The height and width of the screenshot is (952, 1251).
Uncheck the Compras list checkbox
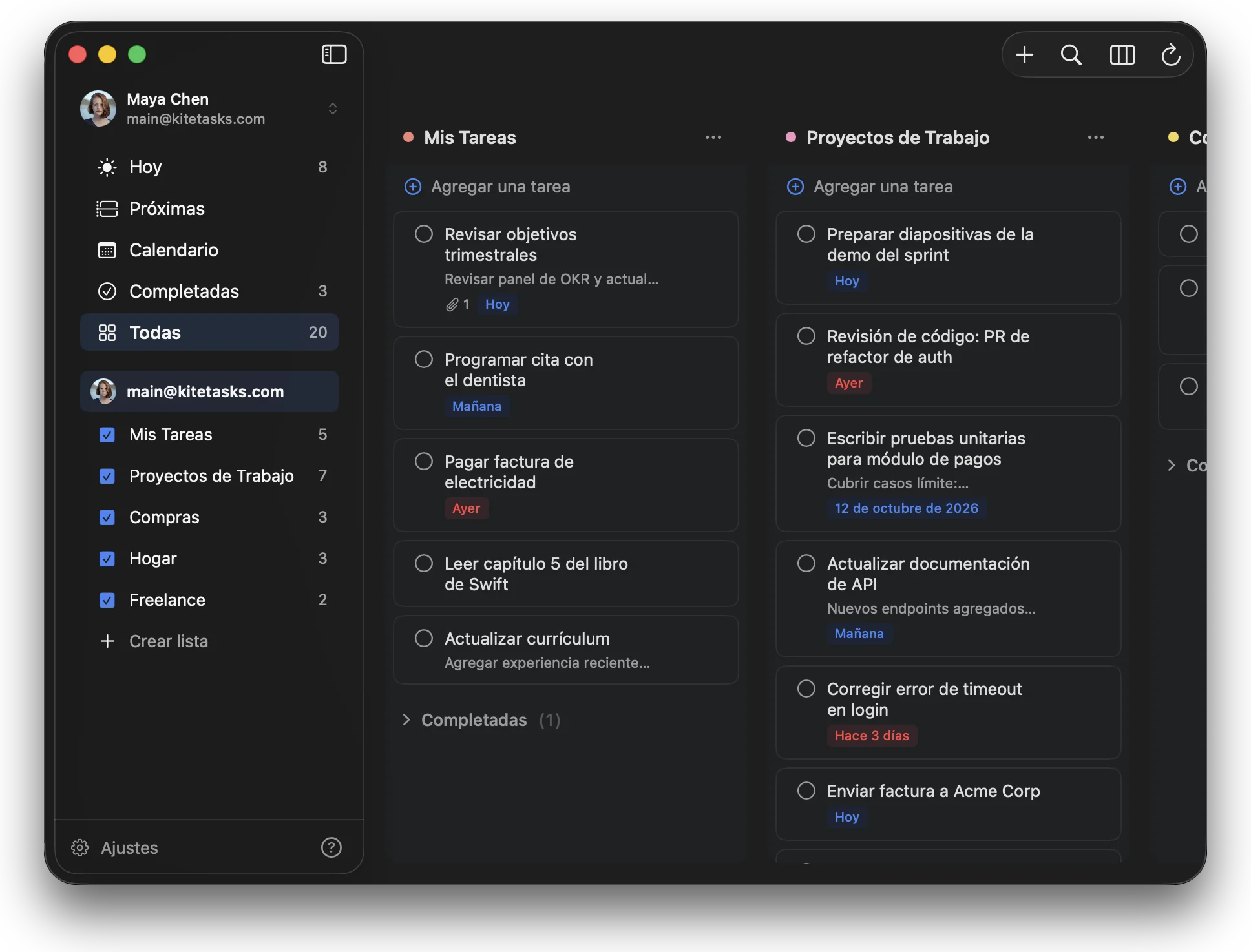pyautogui.click(x=107, y=517)
